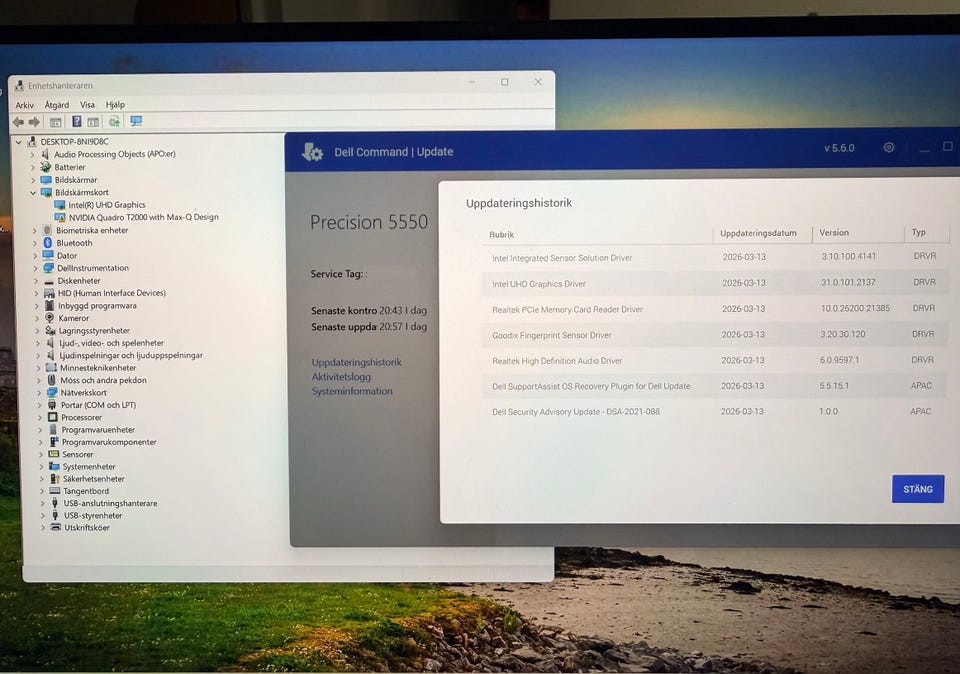
Task: Select Intel(R) UHD Graphics device
Action: 107,205
